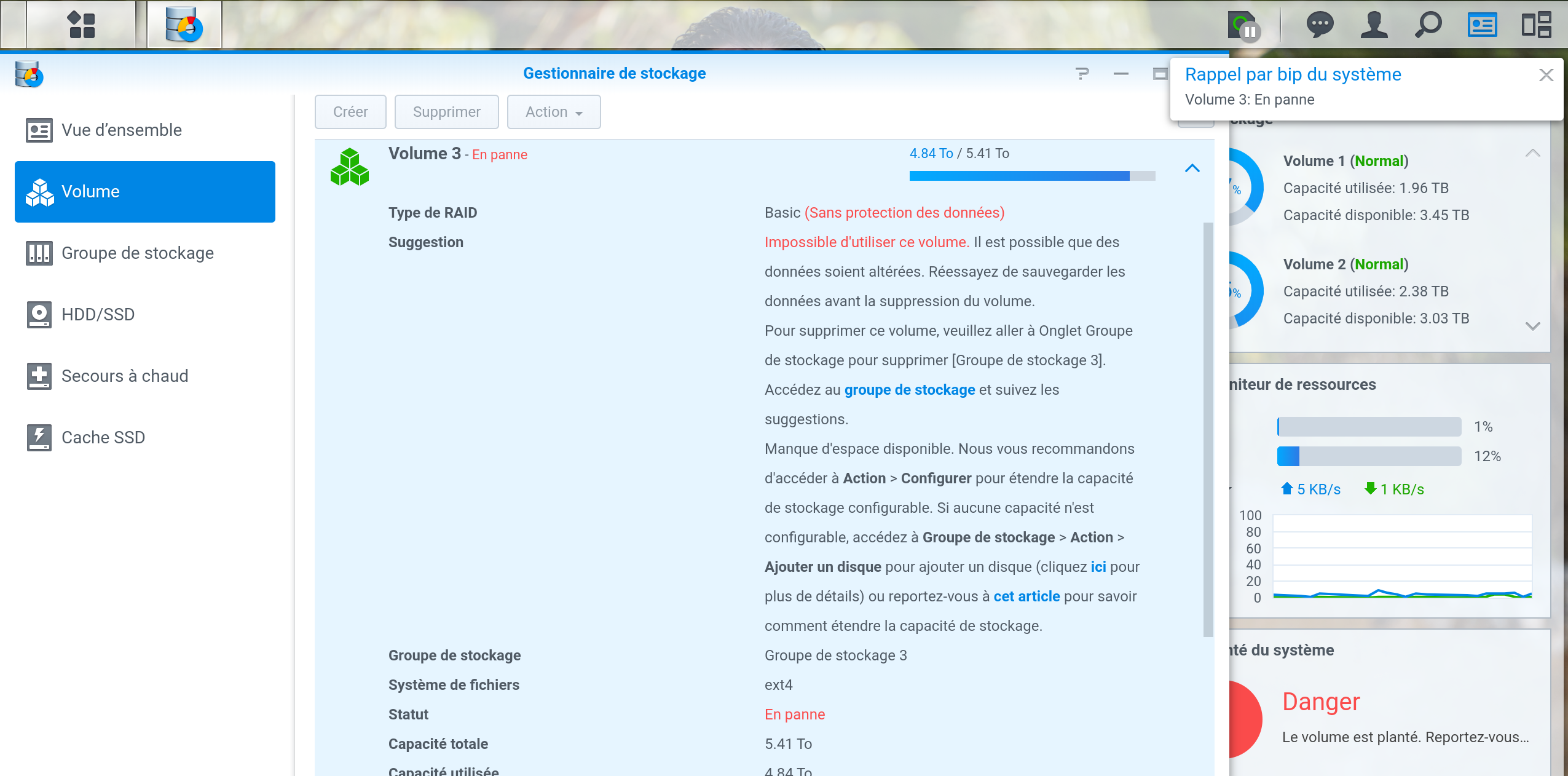Click the 12% resource usage bar

1369,456
